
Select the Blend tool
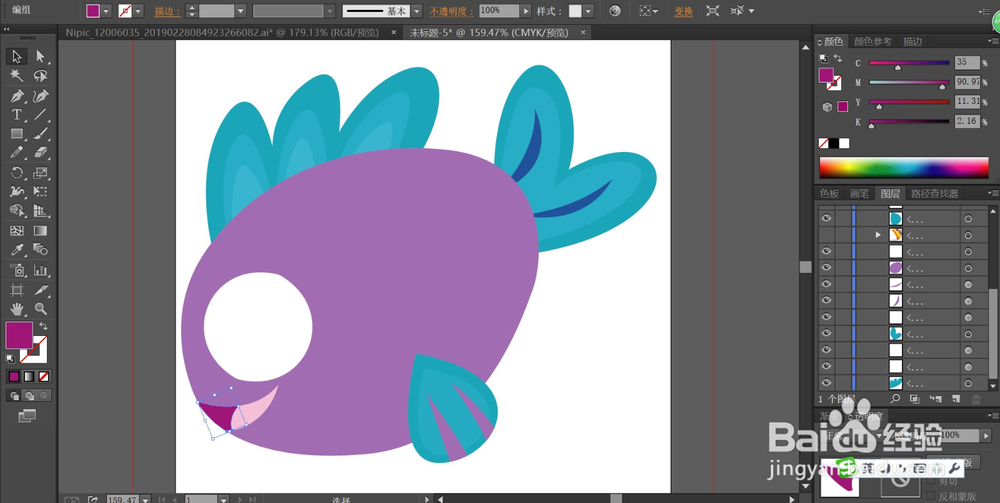pos(41,249)
